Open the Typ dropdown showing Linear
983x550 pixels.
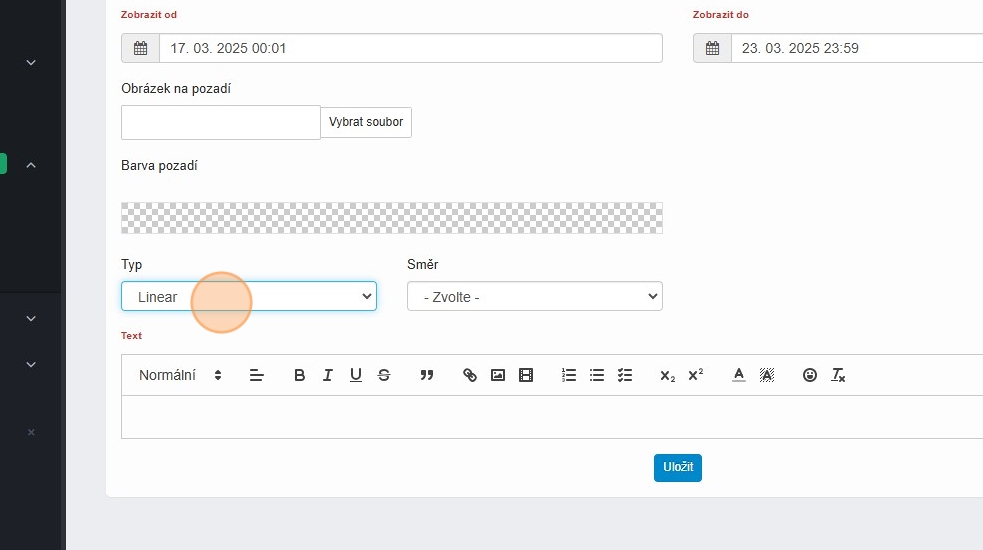tap(248, 297)
